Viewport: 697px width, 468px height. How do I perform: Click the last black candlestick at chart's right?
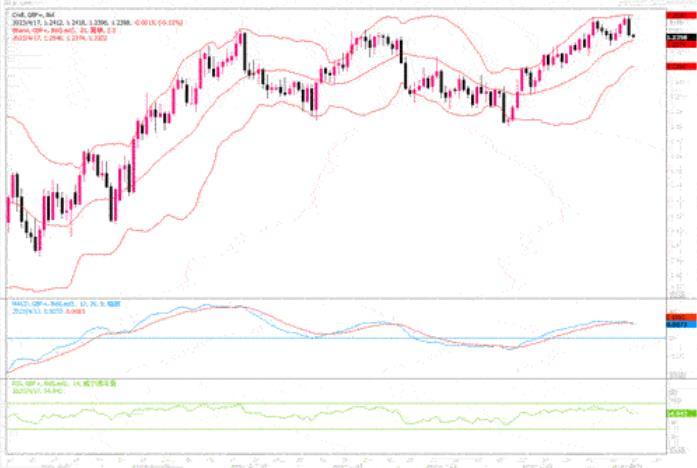pos(631,27)
